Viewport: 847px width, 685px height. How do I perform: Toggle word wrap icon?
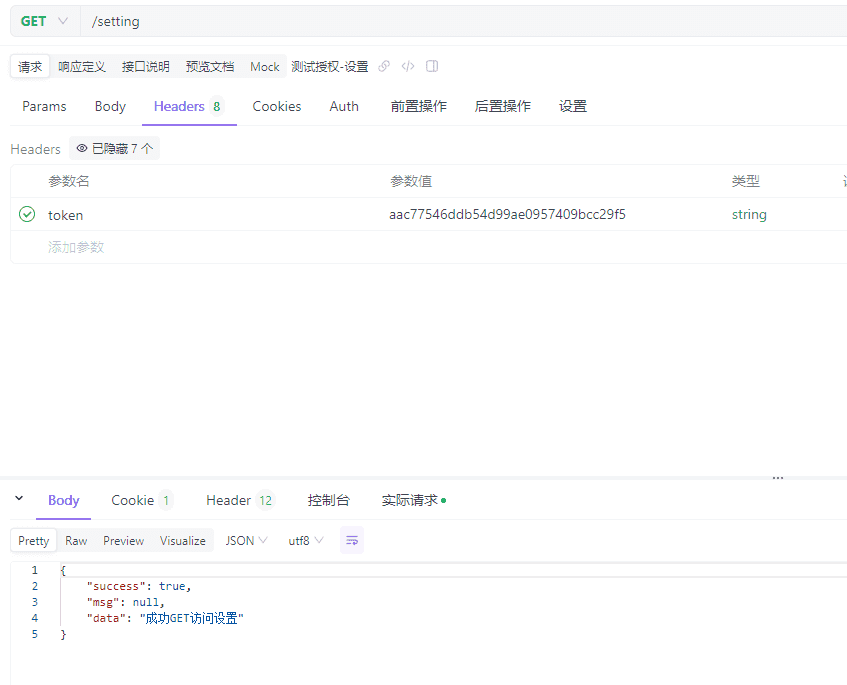point(352,540)
